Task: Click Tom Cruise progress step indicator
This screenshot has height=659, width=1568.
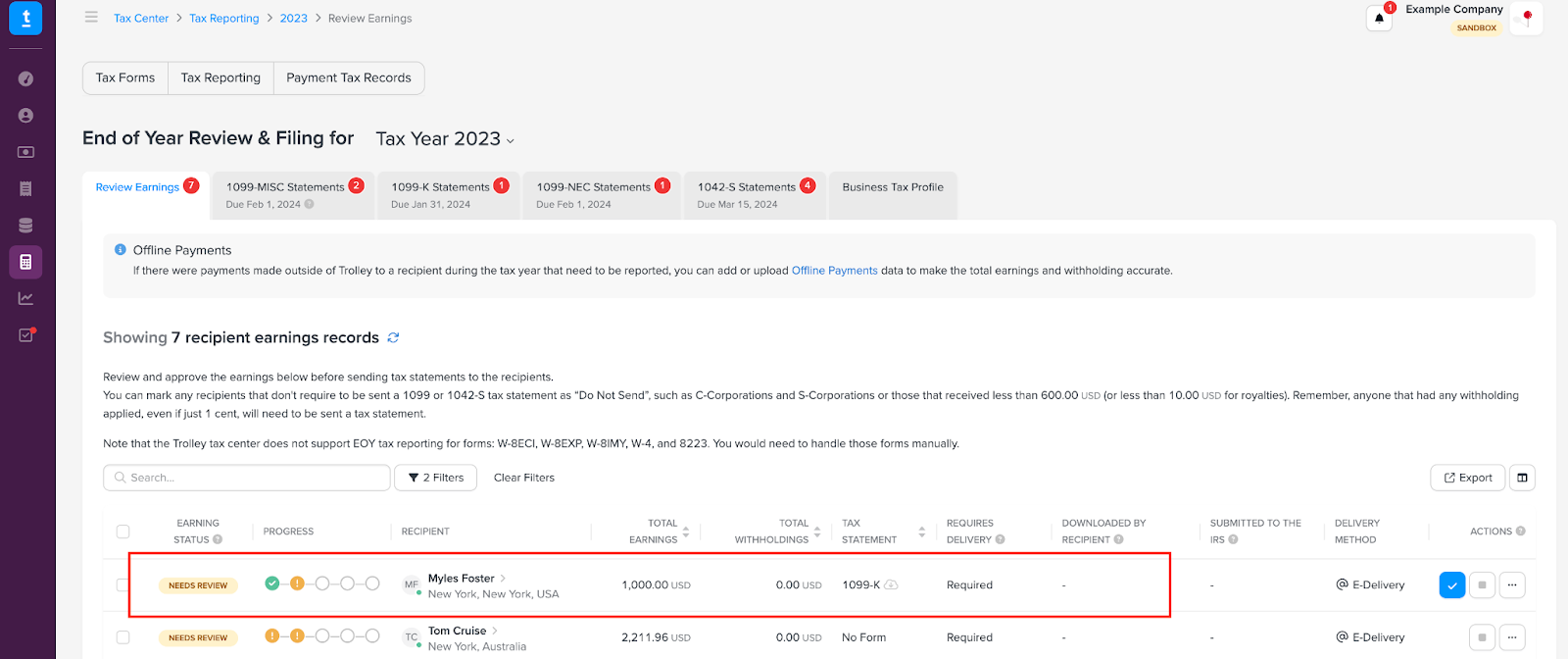Action: (322, 636)
